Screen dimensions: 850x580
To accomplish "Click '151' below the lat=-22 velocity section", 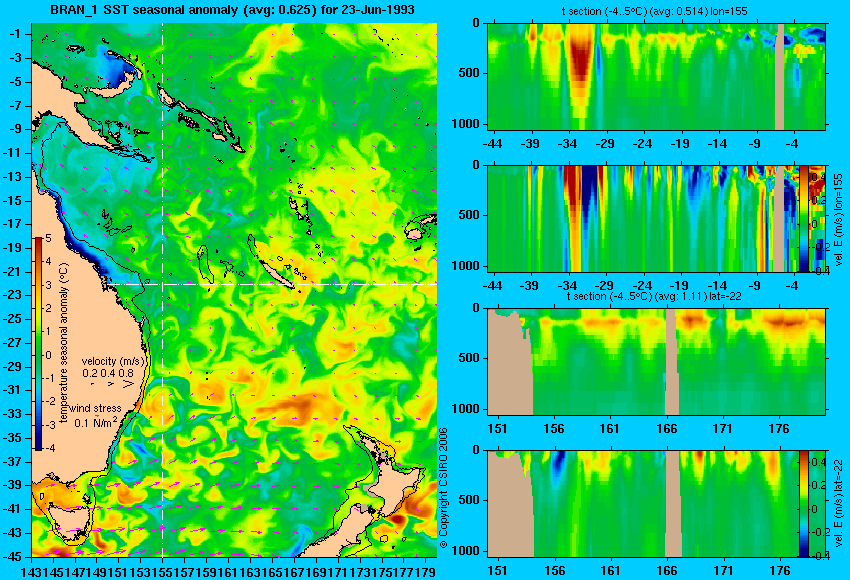I will (x=497, y=570).
